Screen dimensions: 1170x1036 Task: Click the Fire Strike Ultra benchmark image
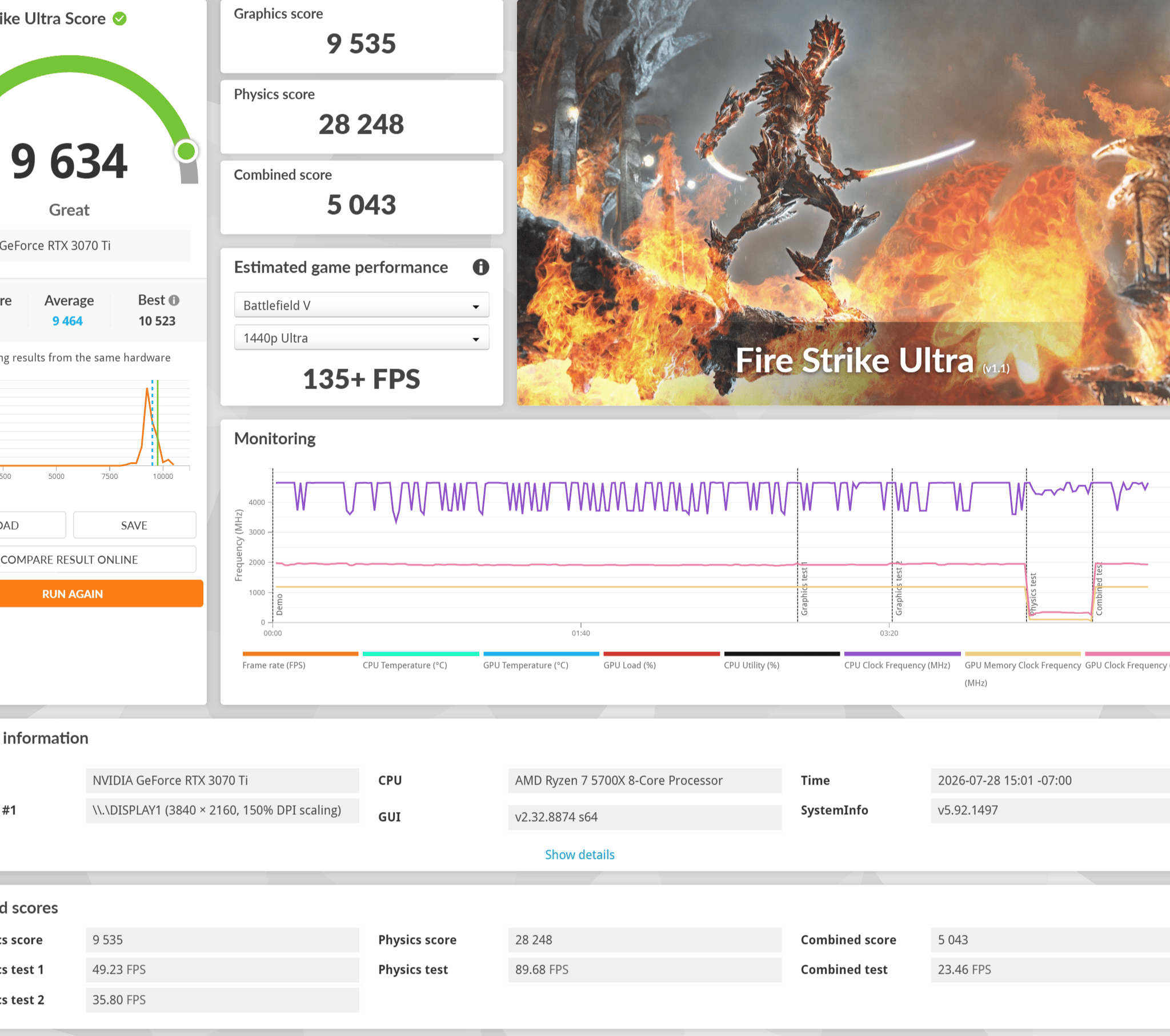(843, 202)
